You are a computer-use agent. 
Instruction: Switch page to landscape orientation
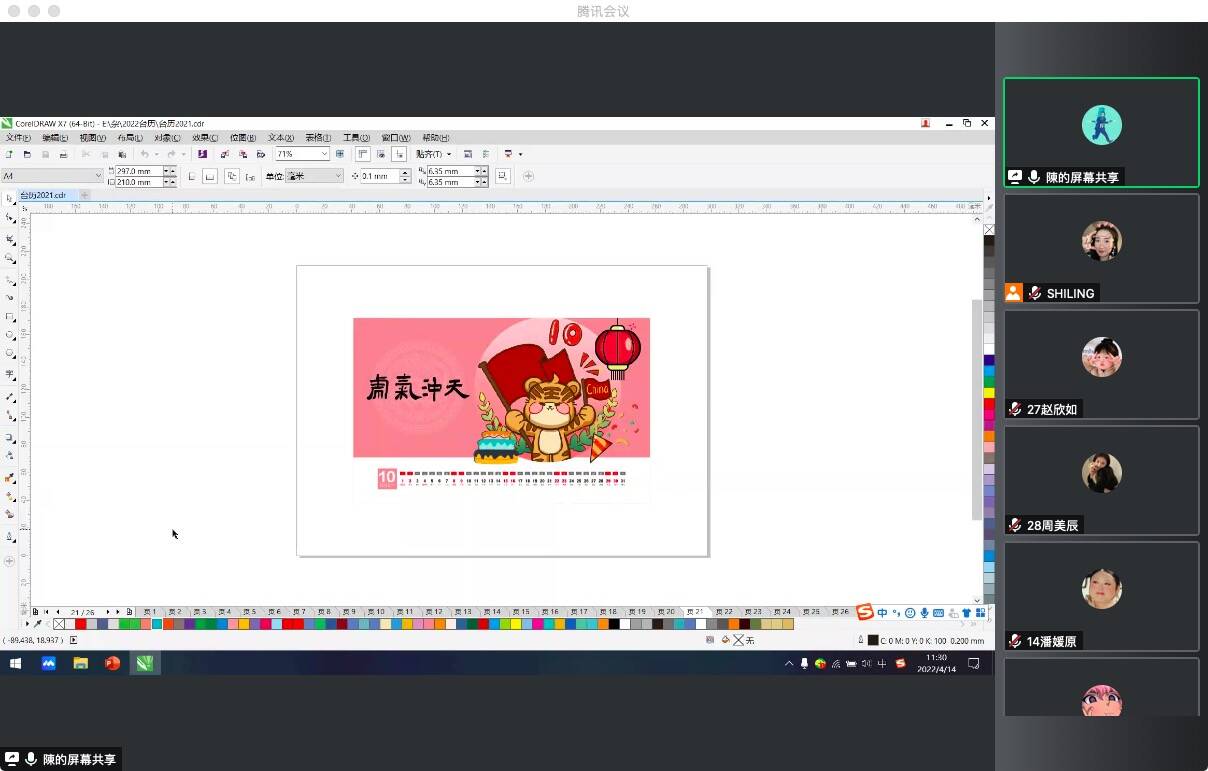tap(210, 176)
